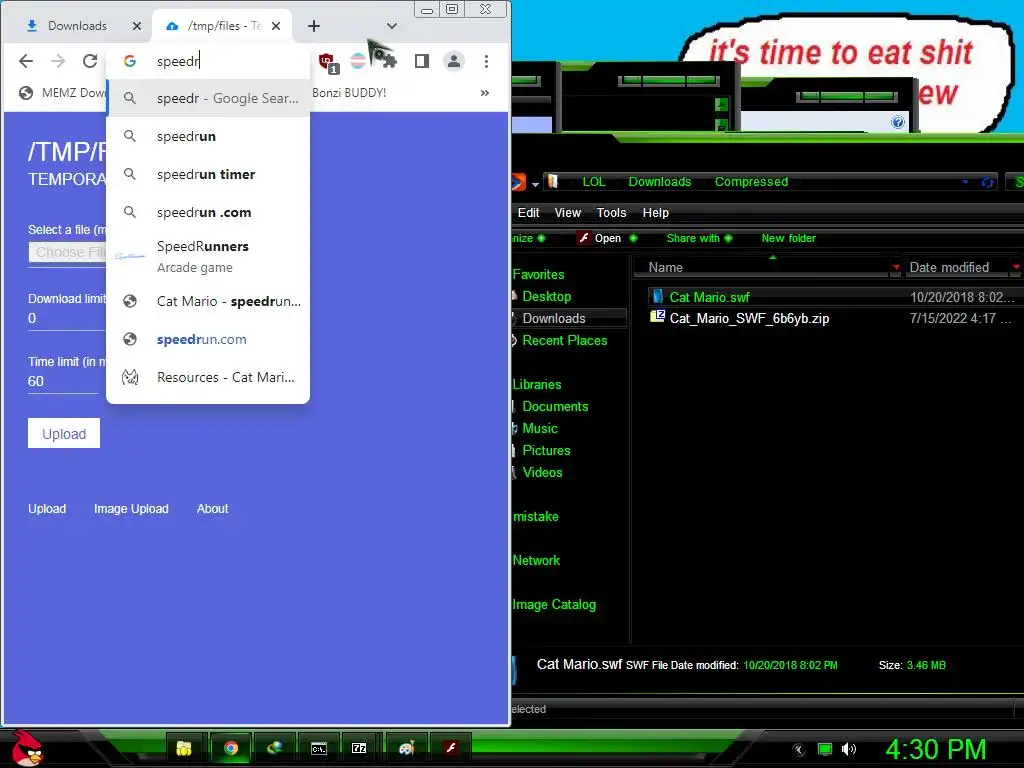Image resolution: width=1024 pixels, height=768 pixels.
Task: Click the striped flag extension icon
Action: click(x=358, y=61)
